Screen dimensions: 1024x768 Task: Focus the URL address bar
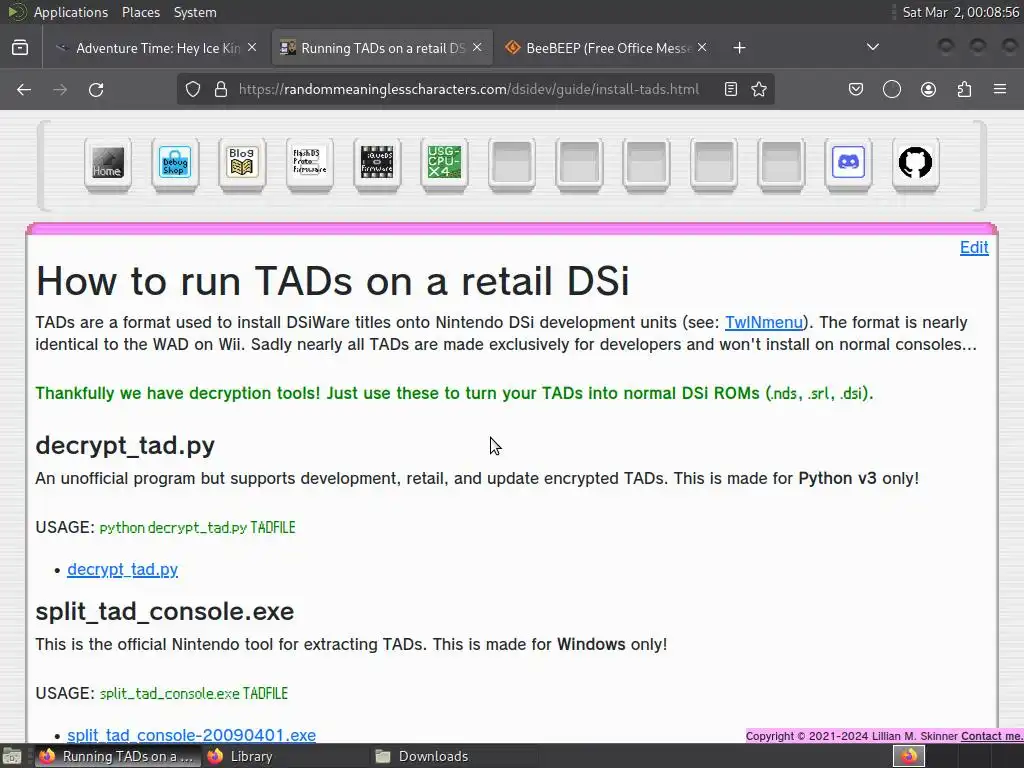click(468, 89)
